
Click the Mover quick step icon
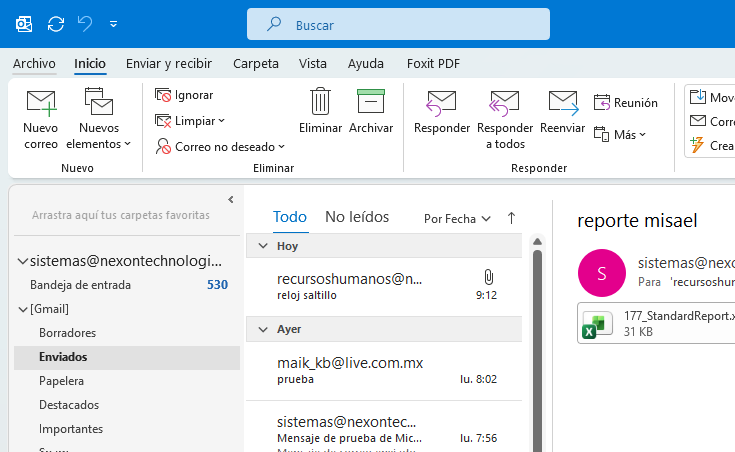point(698,97)
